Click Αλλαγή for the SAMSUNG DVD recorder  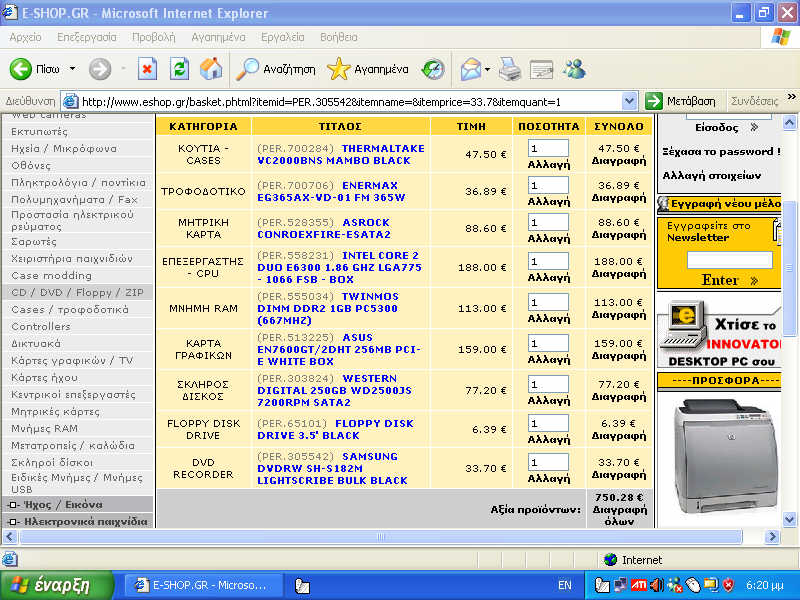pyautogui.click(x=549, y=479)
